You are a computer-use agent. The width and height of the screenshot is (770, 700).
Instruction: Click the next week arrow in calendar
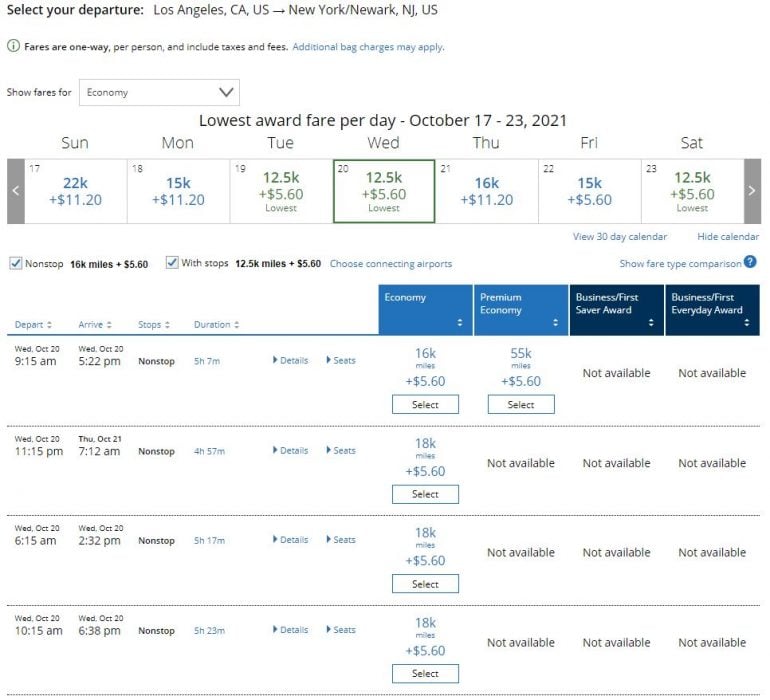pyautogui.click(x=753, y=190)
